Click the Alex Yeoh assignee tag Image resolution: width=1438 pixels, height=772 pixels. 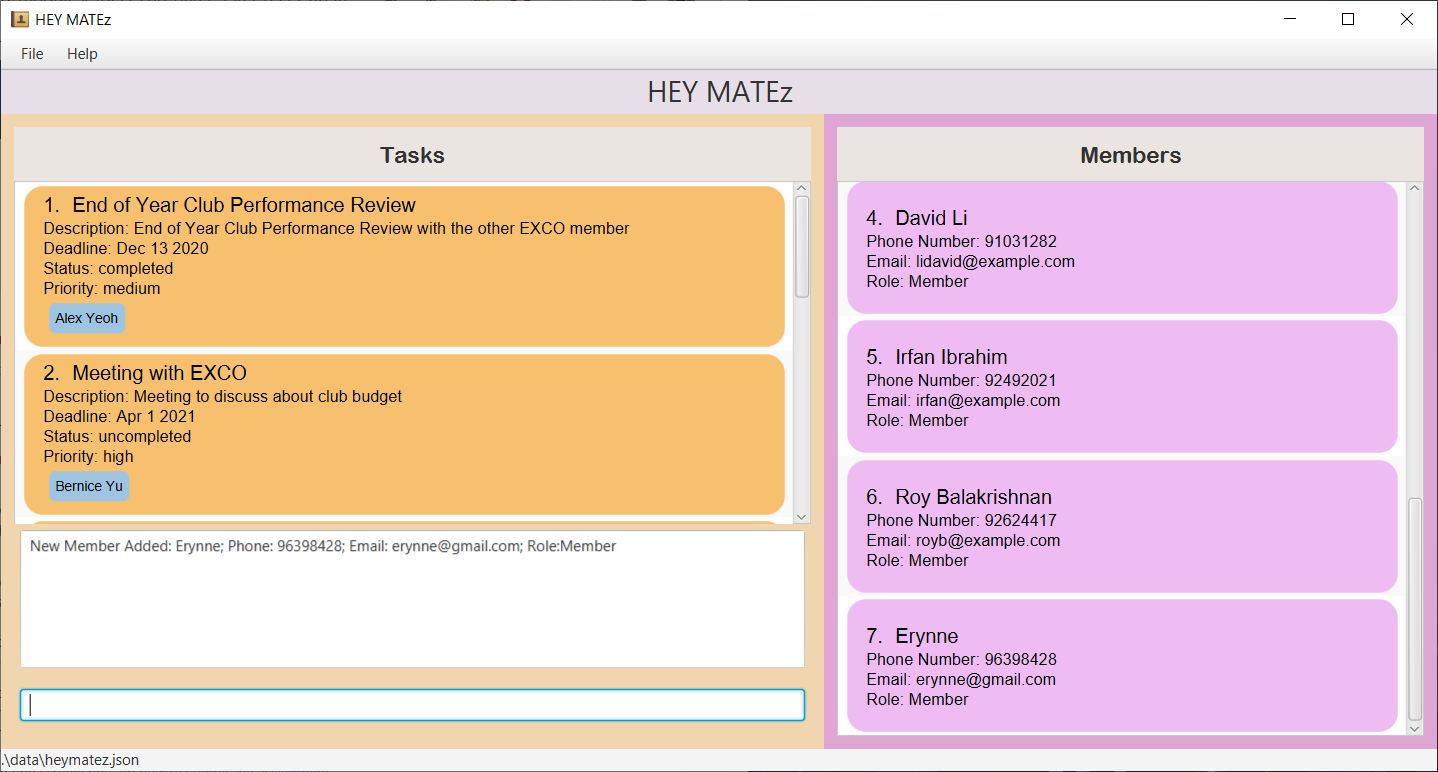(87, 318)
